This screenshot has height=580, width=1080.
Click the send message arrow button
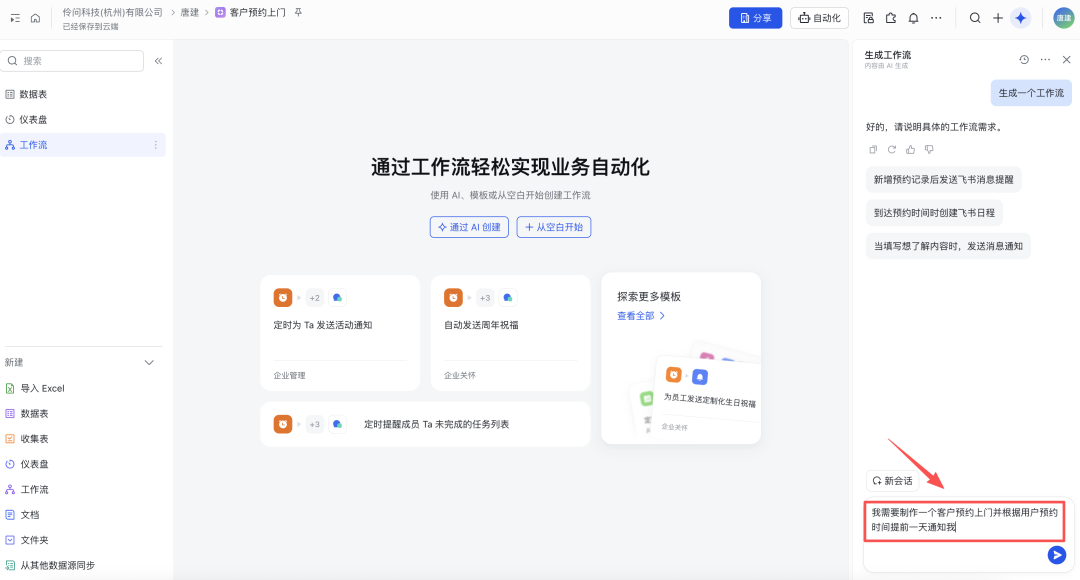(x=1056, y=555)
